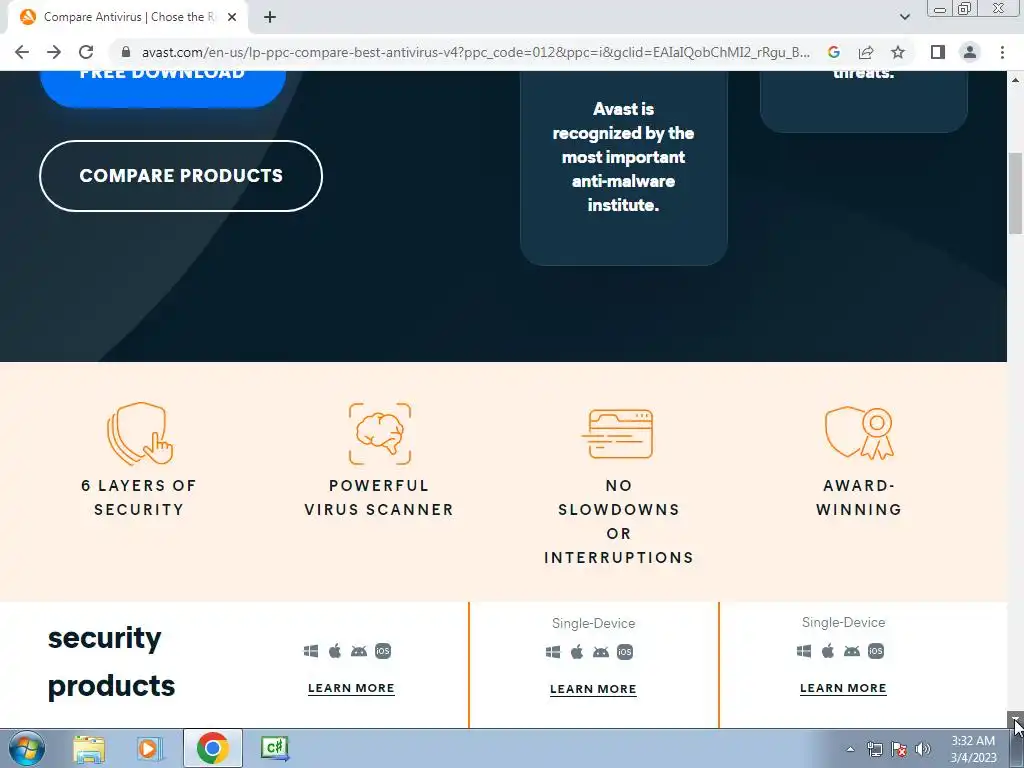Open Windows Explorer from taskbar
1024x768 pixels.
coord(89,748)
